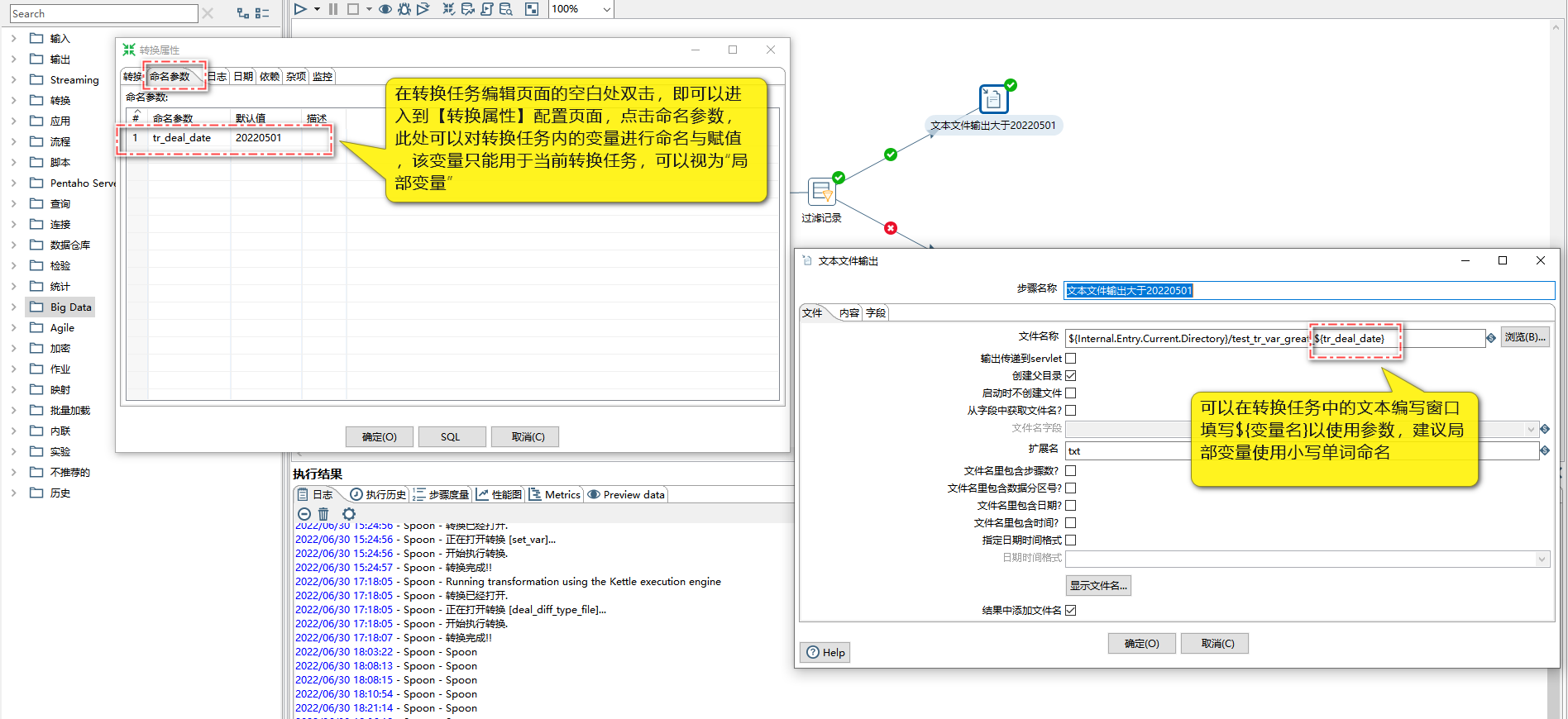Expand the 数据仓库 folder

[x=13, y=245]
